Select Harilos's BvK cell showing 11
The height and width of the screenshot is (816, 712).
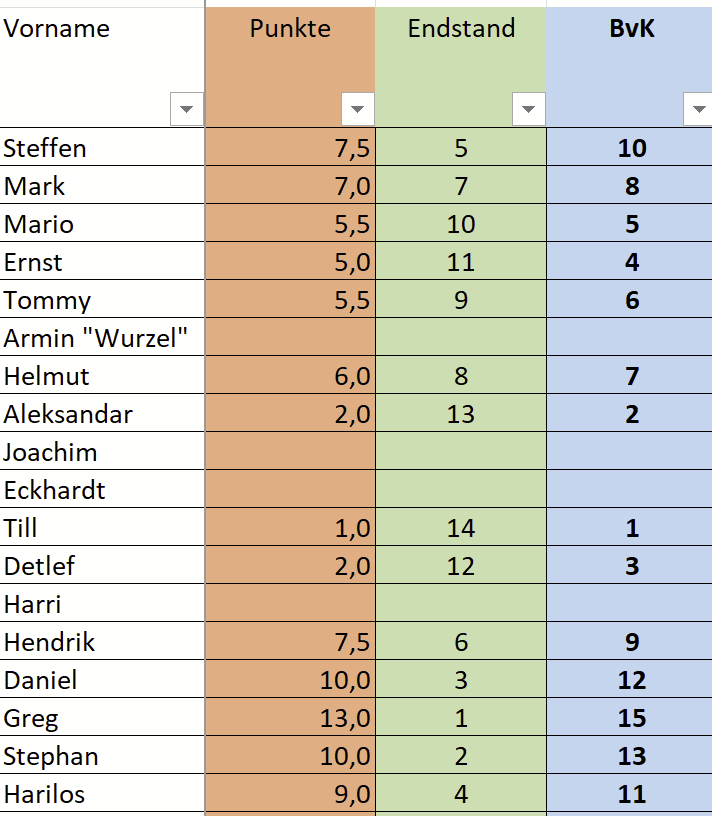pyautogui.click(x=631, y=795)
